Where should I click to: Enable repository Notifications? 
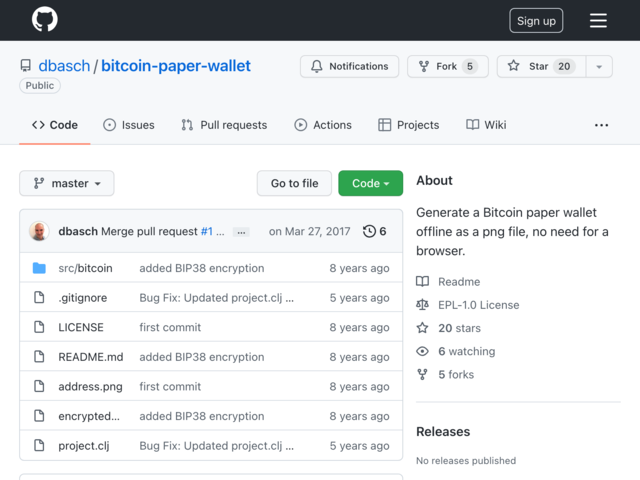tap(349, 66)
